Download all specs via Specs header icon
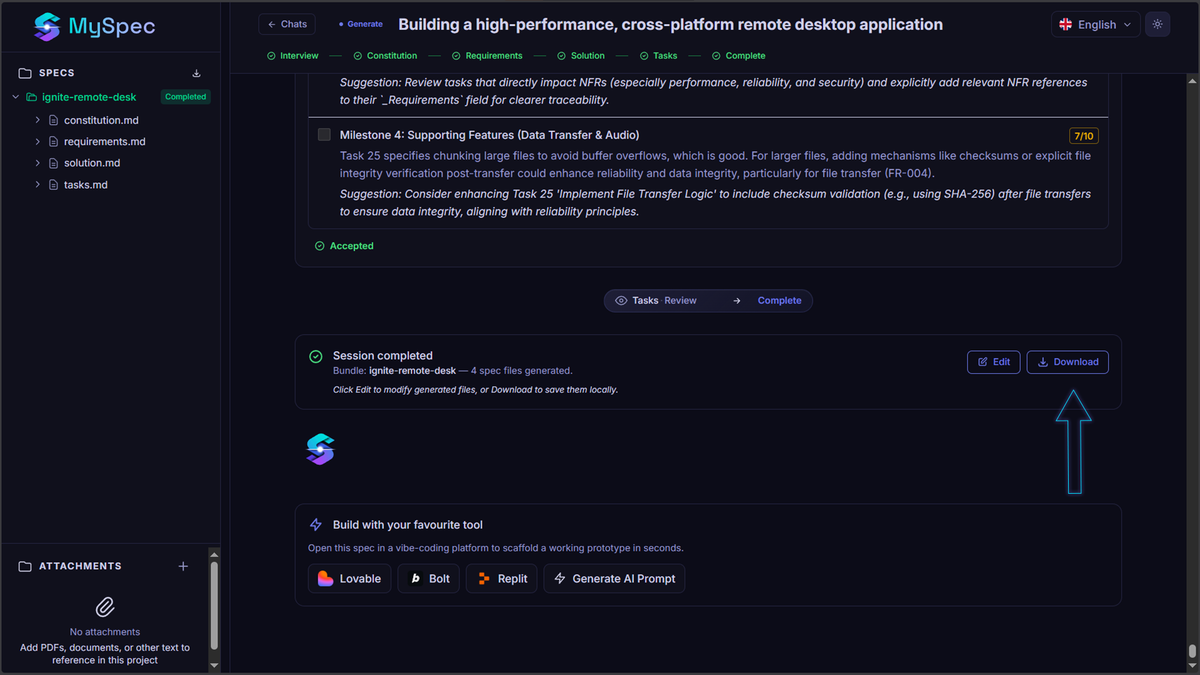Screen dimensions: 1200x675 click(x=196, y=73)
